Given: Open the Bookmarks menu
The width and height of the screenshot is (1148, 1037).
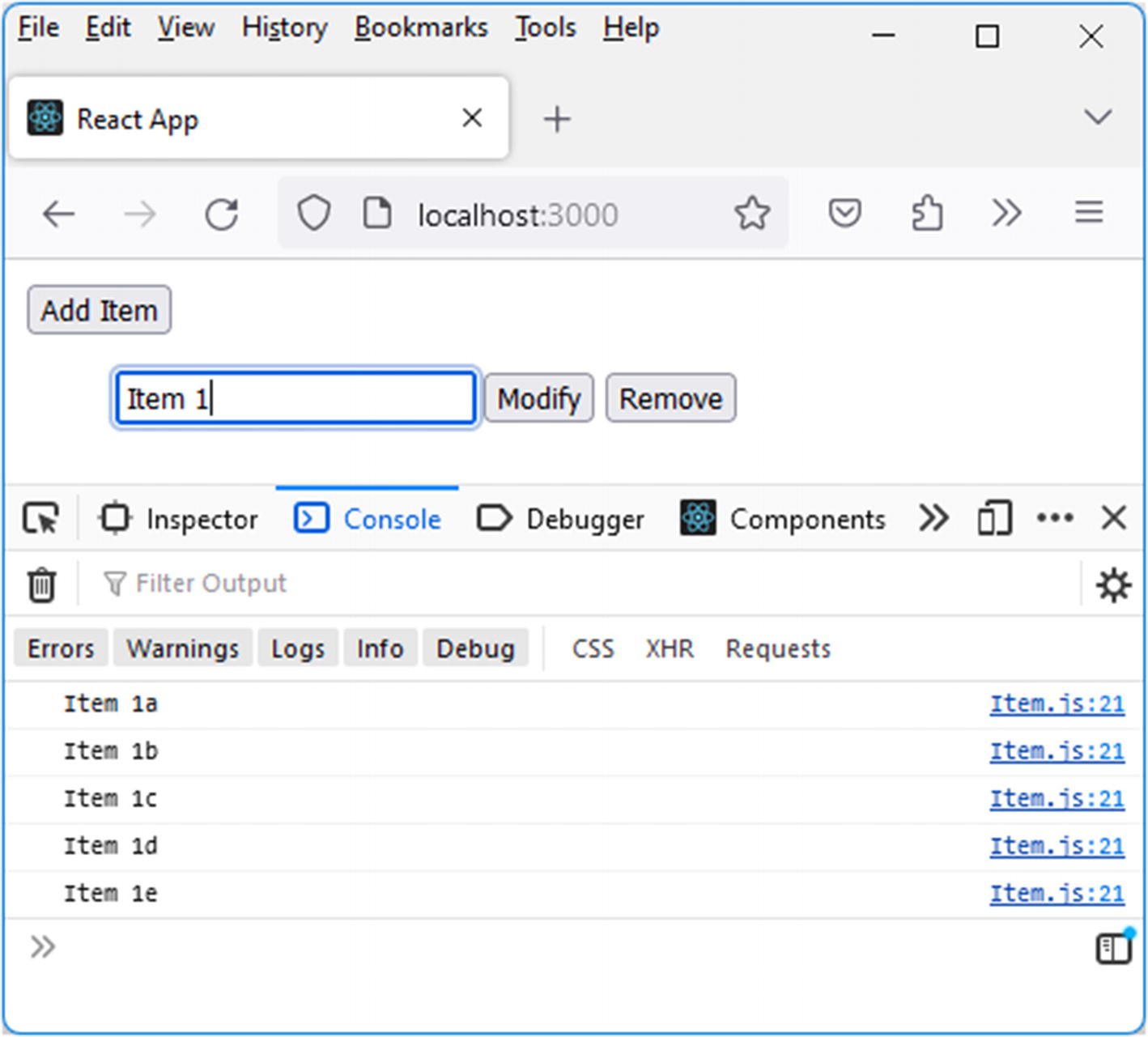Looking at the screenshot, I should coord(421,28).
